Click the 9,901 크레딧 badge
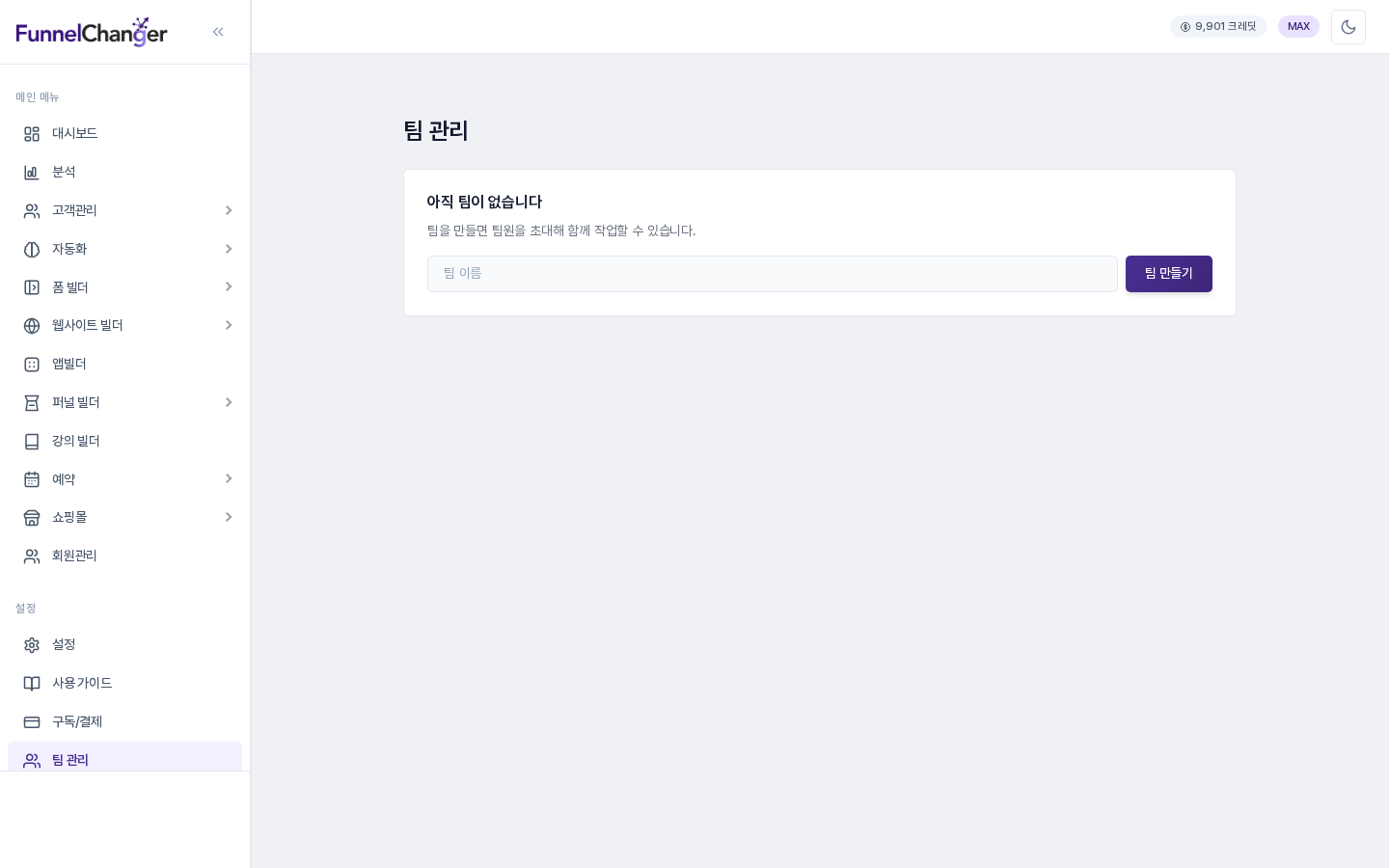 point(1218,27)
